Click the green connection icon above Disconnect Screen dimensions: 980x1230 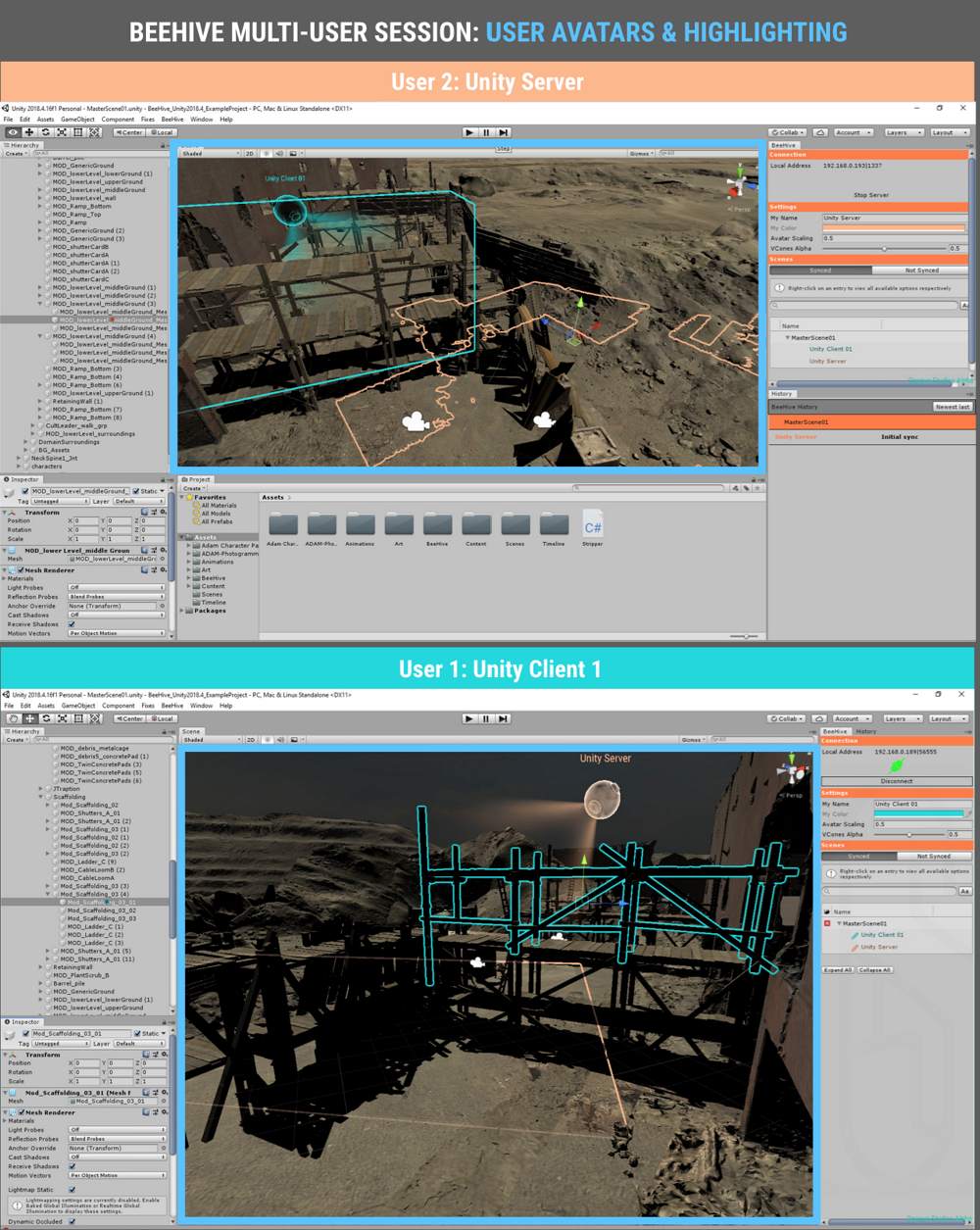click(897, 766)
